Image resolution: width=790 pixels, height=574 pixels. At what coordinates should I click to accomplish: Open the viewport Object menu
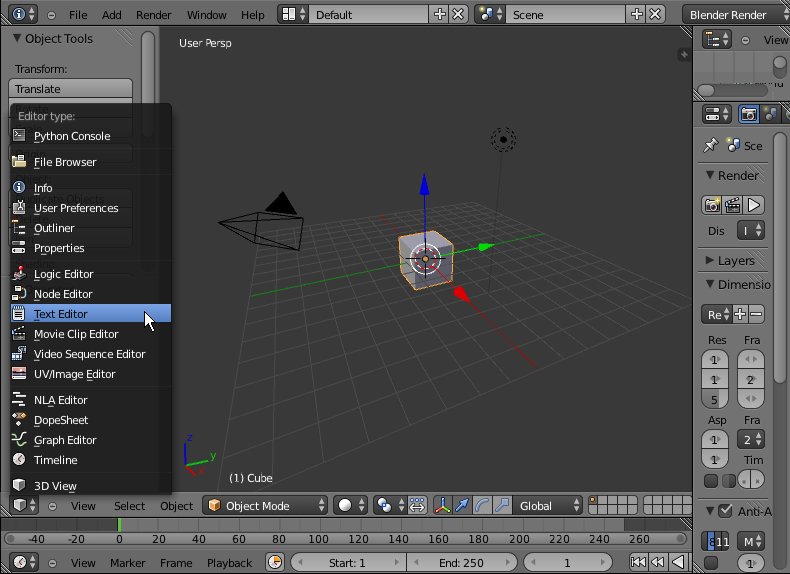(x=176, y=506)
